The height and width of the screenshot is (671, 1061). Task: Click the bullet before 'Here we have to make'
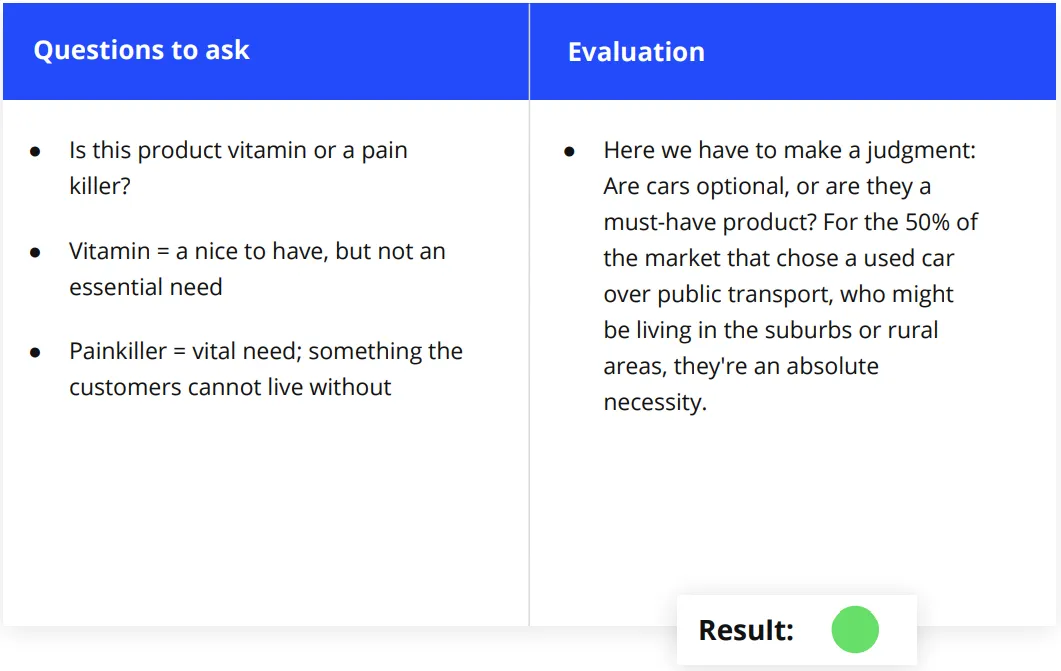569,152
